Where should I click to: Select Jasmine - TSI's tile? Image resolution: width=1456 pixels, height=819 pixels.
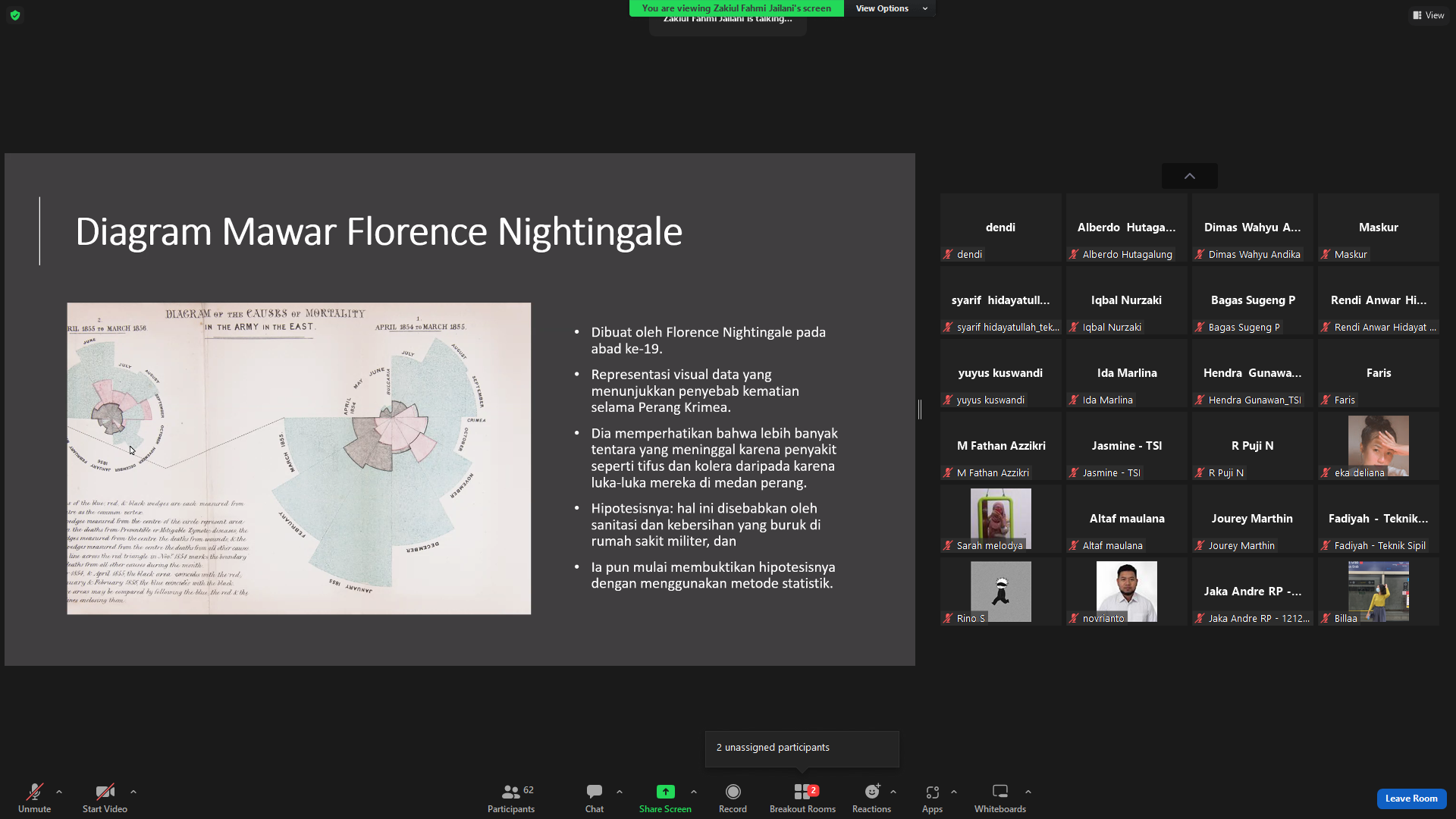pyautogui.click(x=1127, y=446)
